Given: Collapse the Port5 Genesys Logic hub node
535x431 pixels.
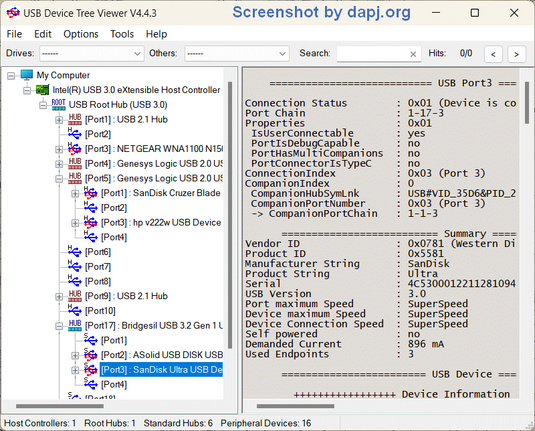Looking at the screenshot, I should click(59, 178).
